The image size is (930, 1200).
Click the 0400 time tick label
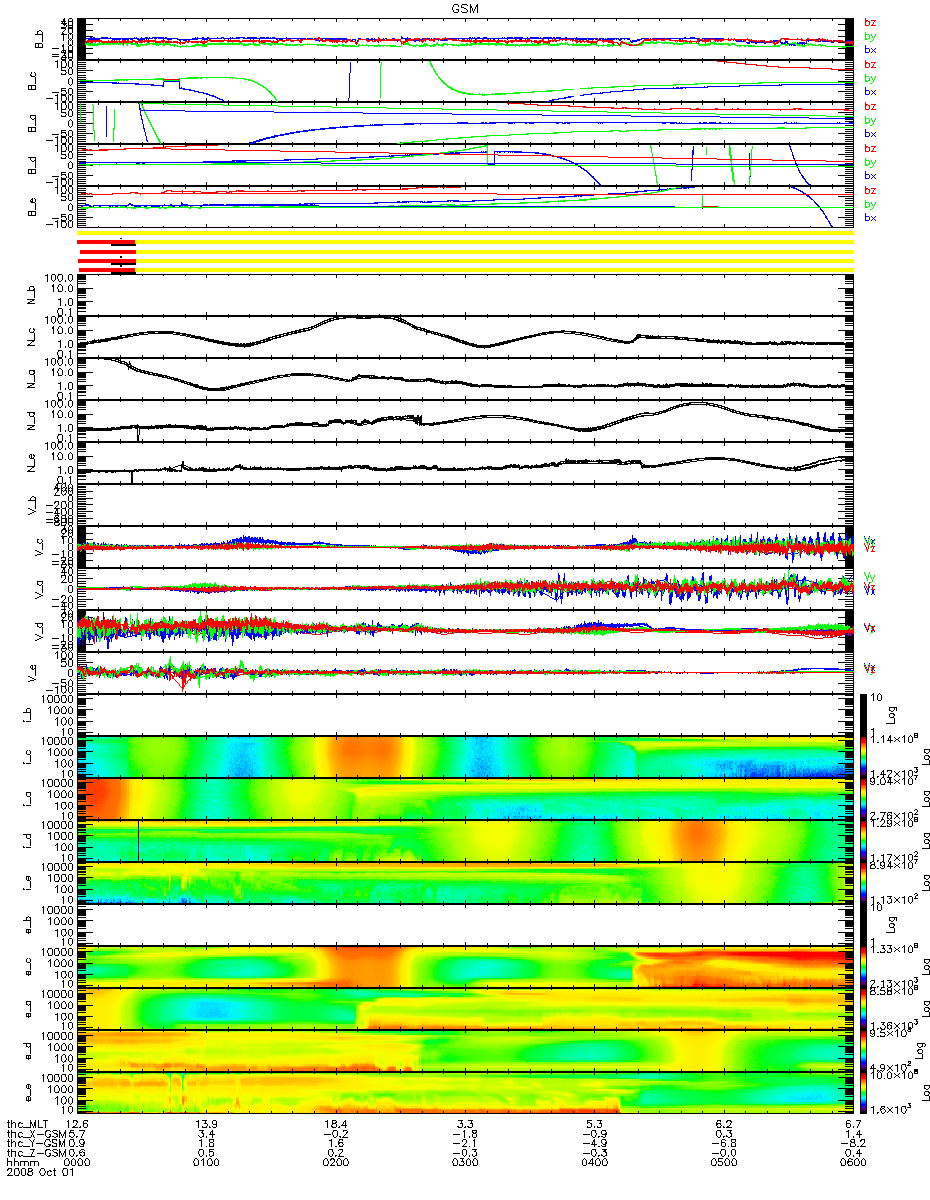coord(594,1163)
